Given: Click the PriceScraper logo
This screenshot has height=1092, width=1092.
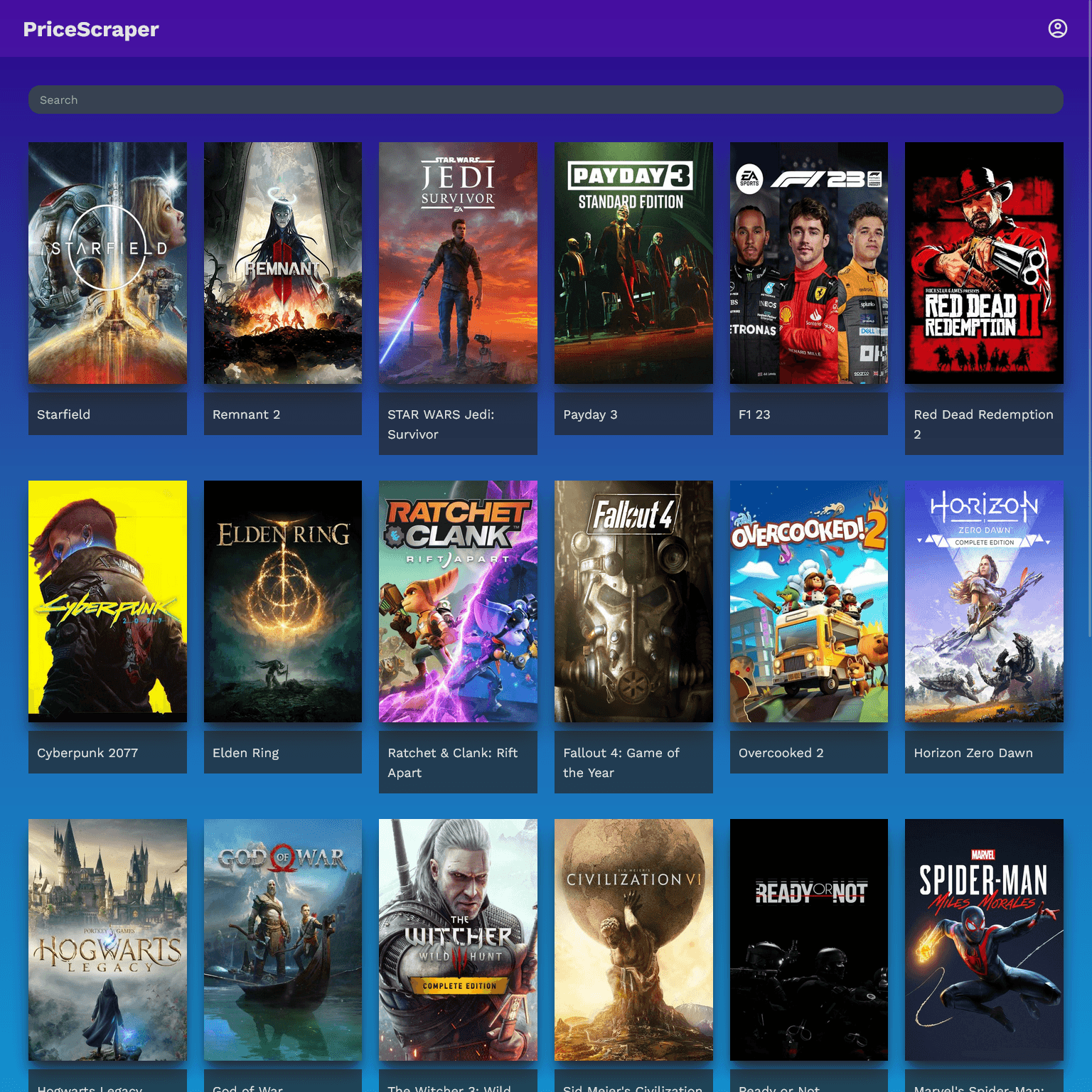Looking at the screenshot, I should point(90,29).
